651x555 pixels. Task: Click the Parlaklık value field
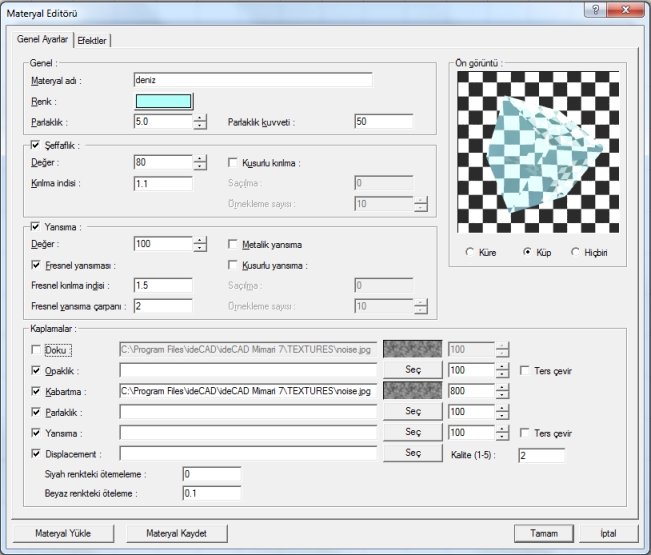click(x=163, y=122)
